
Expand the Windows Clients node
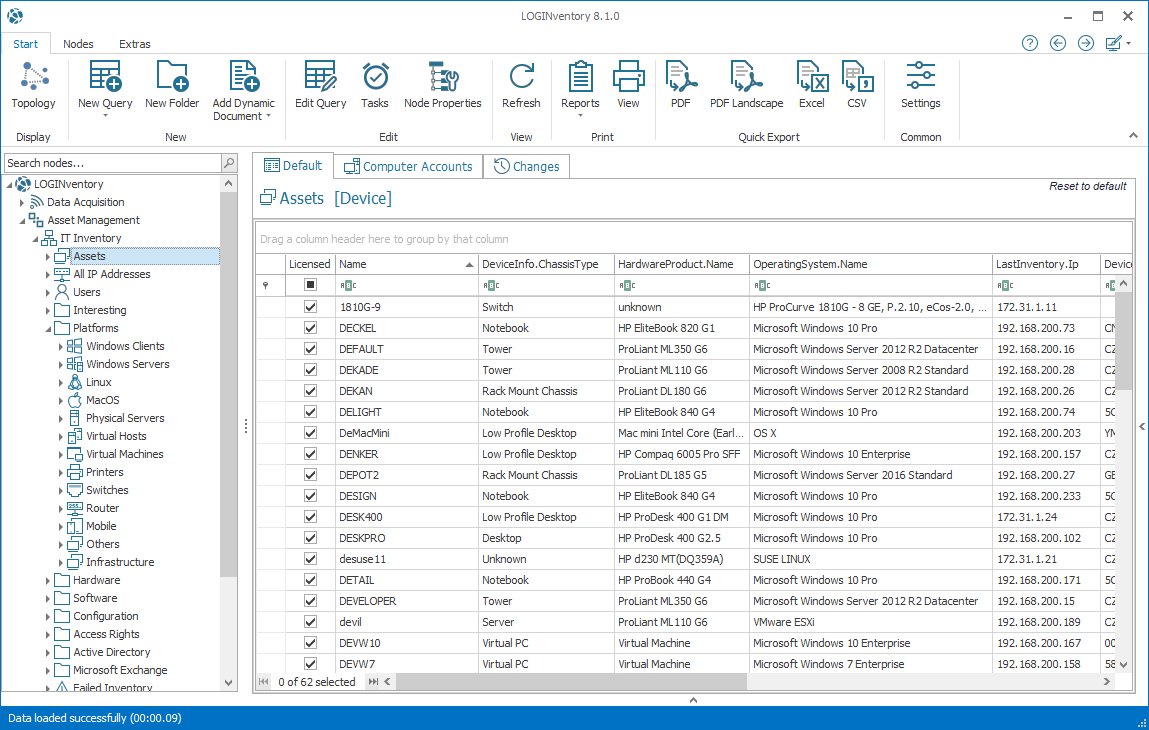[61, 346]
